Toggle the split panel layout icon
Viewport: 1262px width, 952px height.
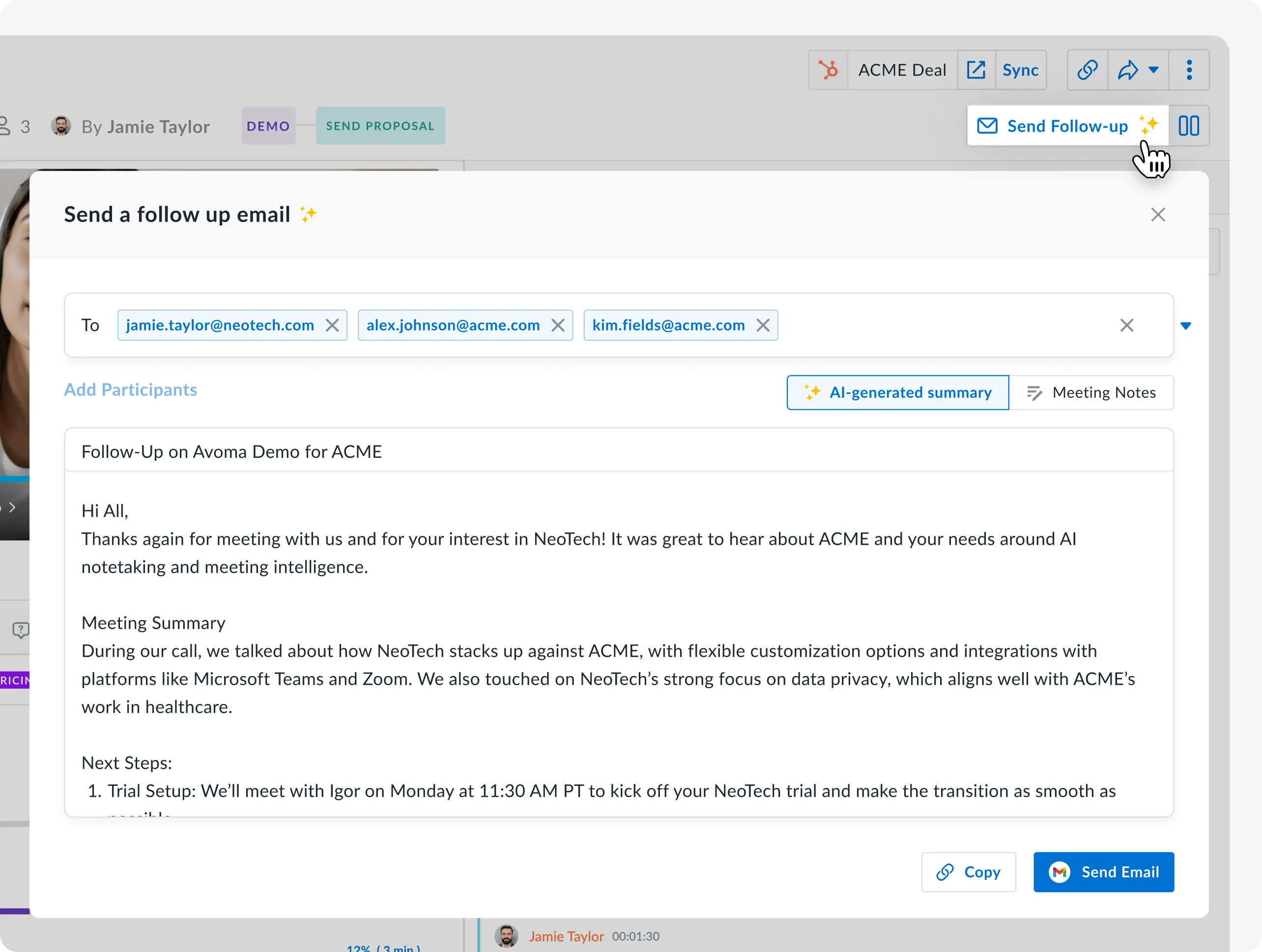[1188, 126]
